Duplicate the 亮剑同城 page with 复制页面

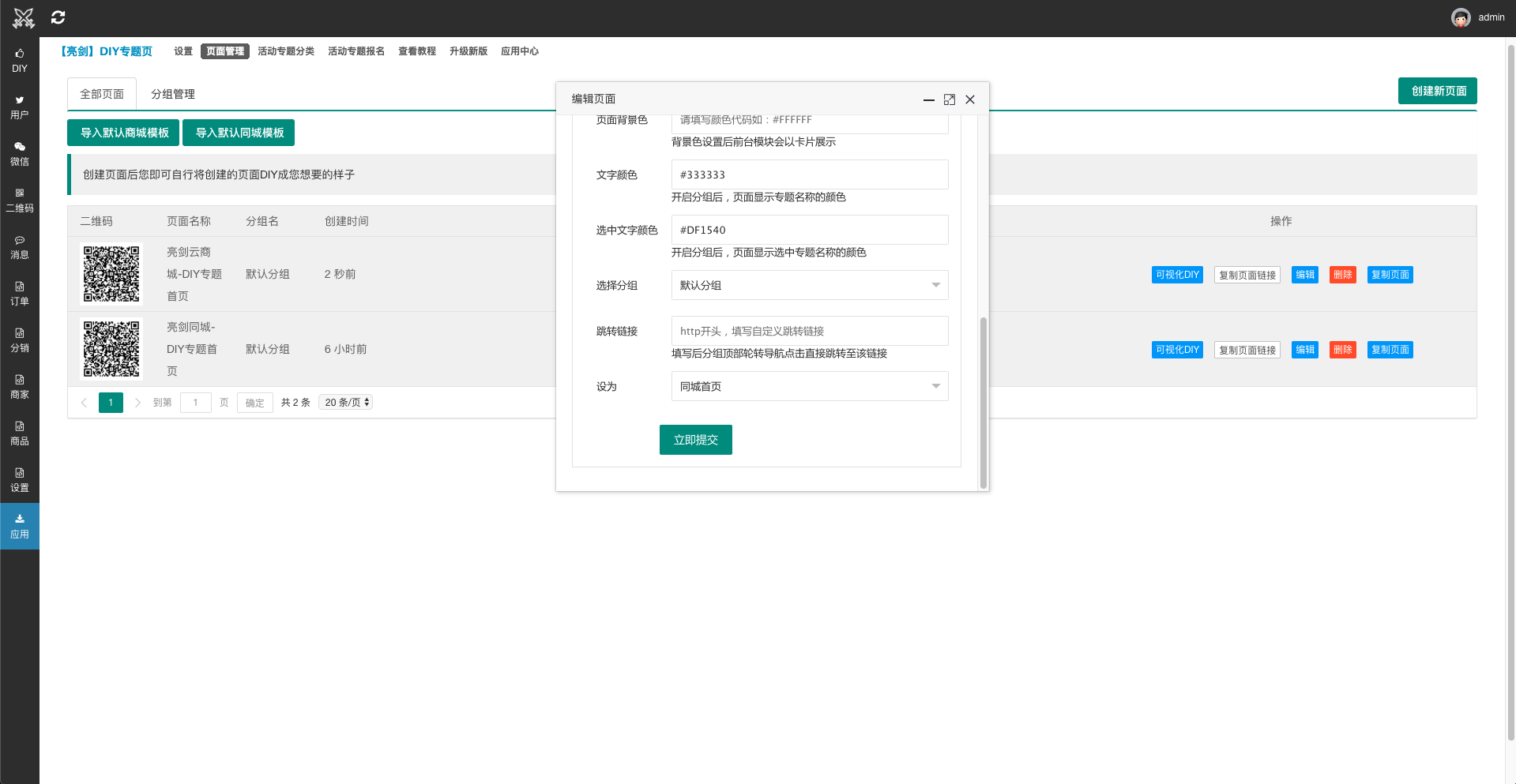tap(1390, 350)
